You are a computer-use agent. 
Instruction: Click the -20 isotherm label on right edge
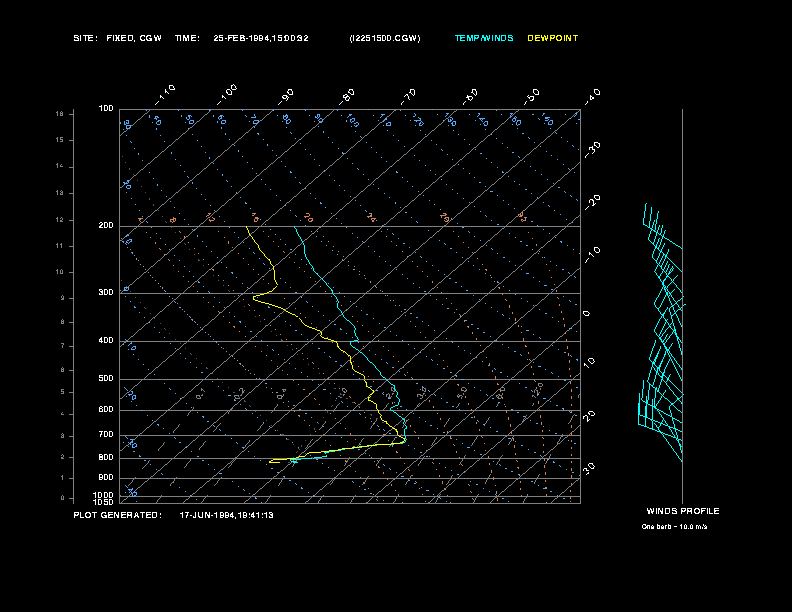[x=592, y=203]
